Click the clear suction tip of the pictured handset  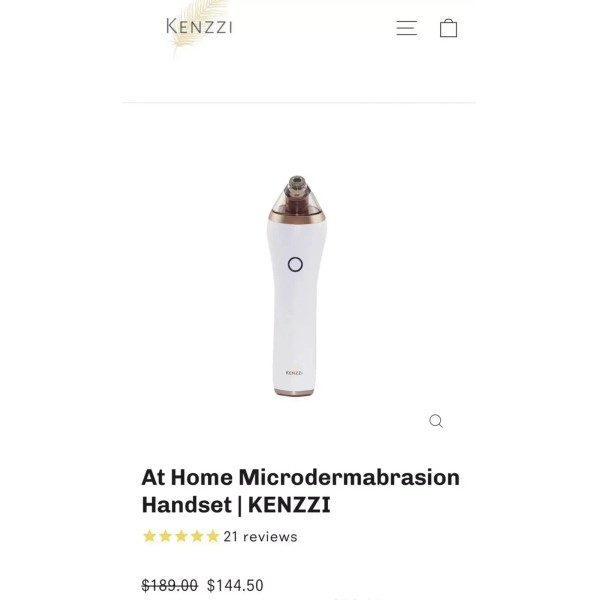[297, 193]
